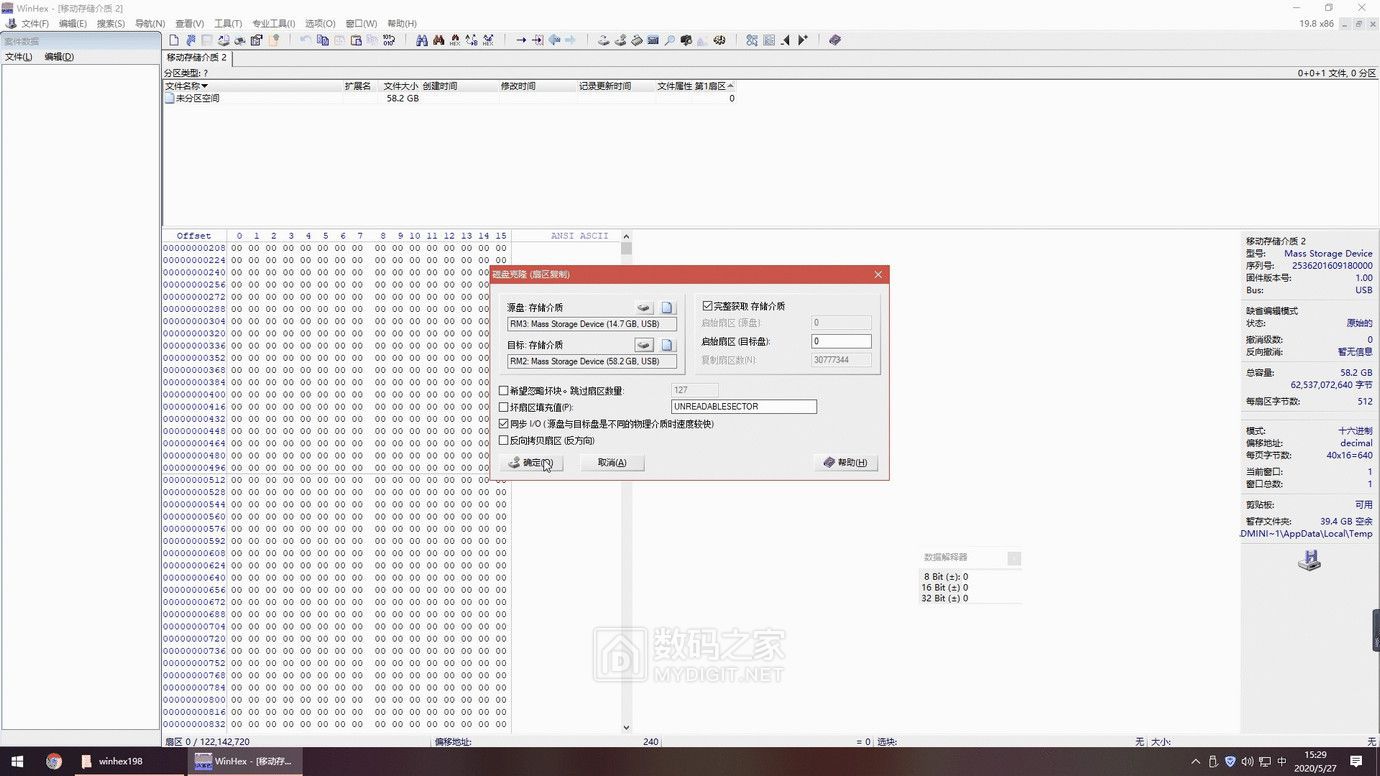
Task: Click the taskbar clock showing 15:29
Action: pyautogui.click(x=1315, y=762)
